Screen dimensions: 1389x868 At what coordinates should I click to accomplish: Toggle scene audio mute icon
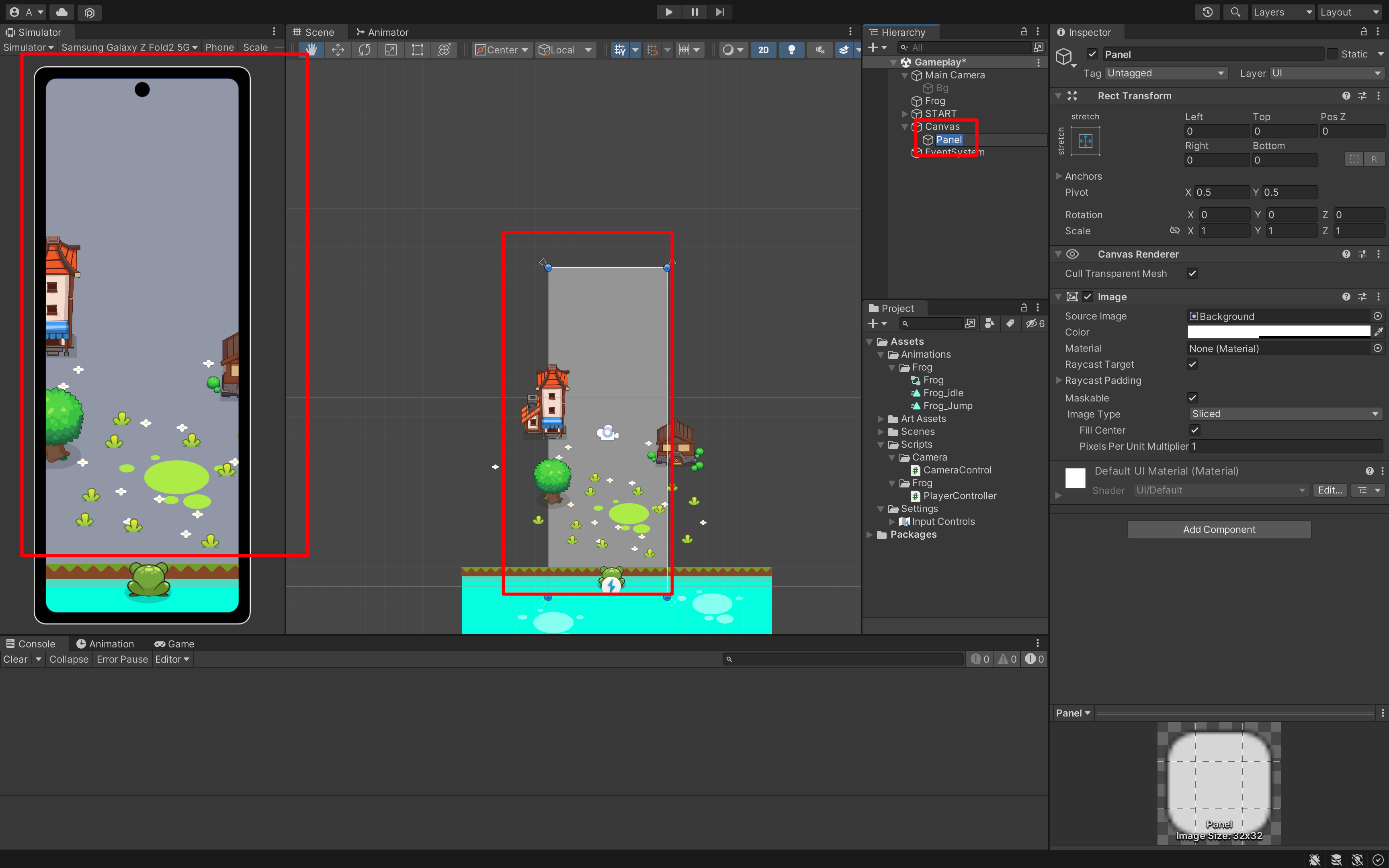[819, 50]
